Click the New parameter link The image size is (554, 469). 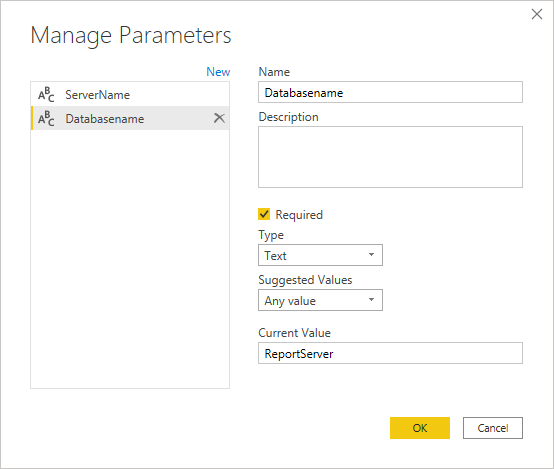coord(218,72)
